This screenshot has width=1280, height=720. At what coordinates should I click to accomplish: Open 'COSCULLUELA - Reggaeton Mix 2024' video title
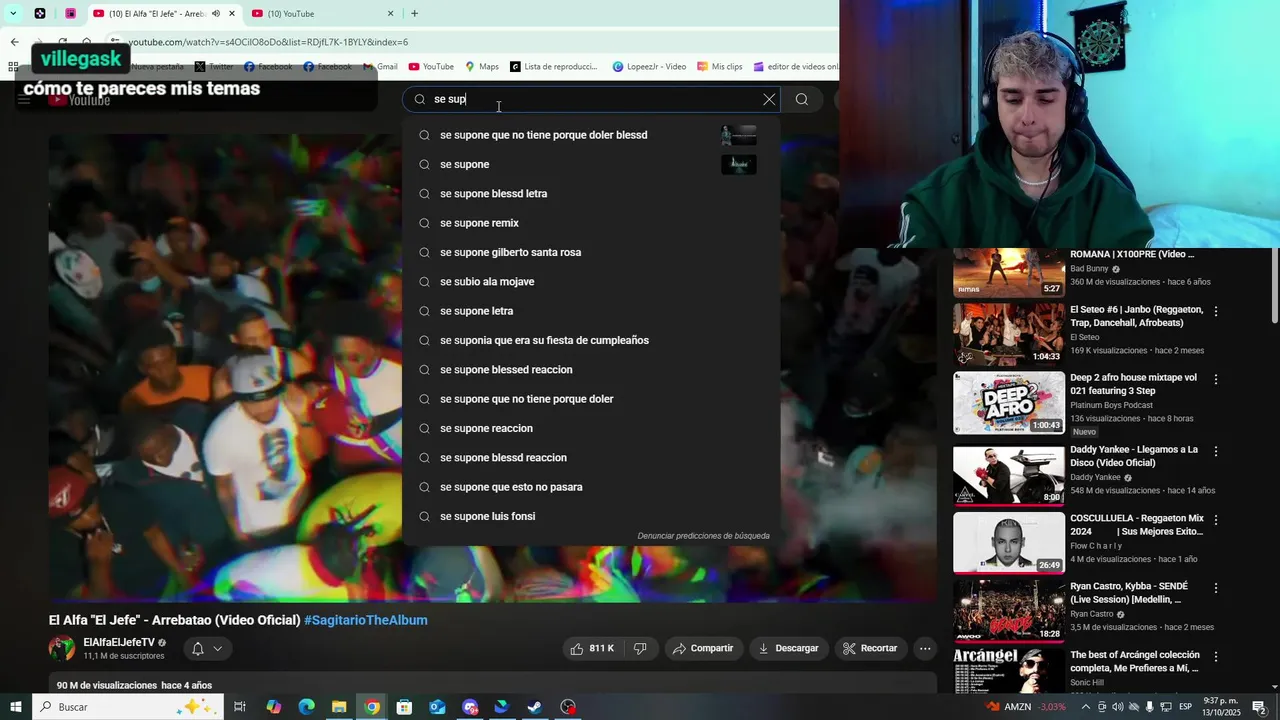click(1137, 525)
